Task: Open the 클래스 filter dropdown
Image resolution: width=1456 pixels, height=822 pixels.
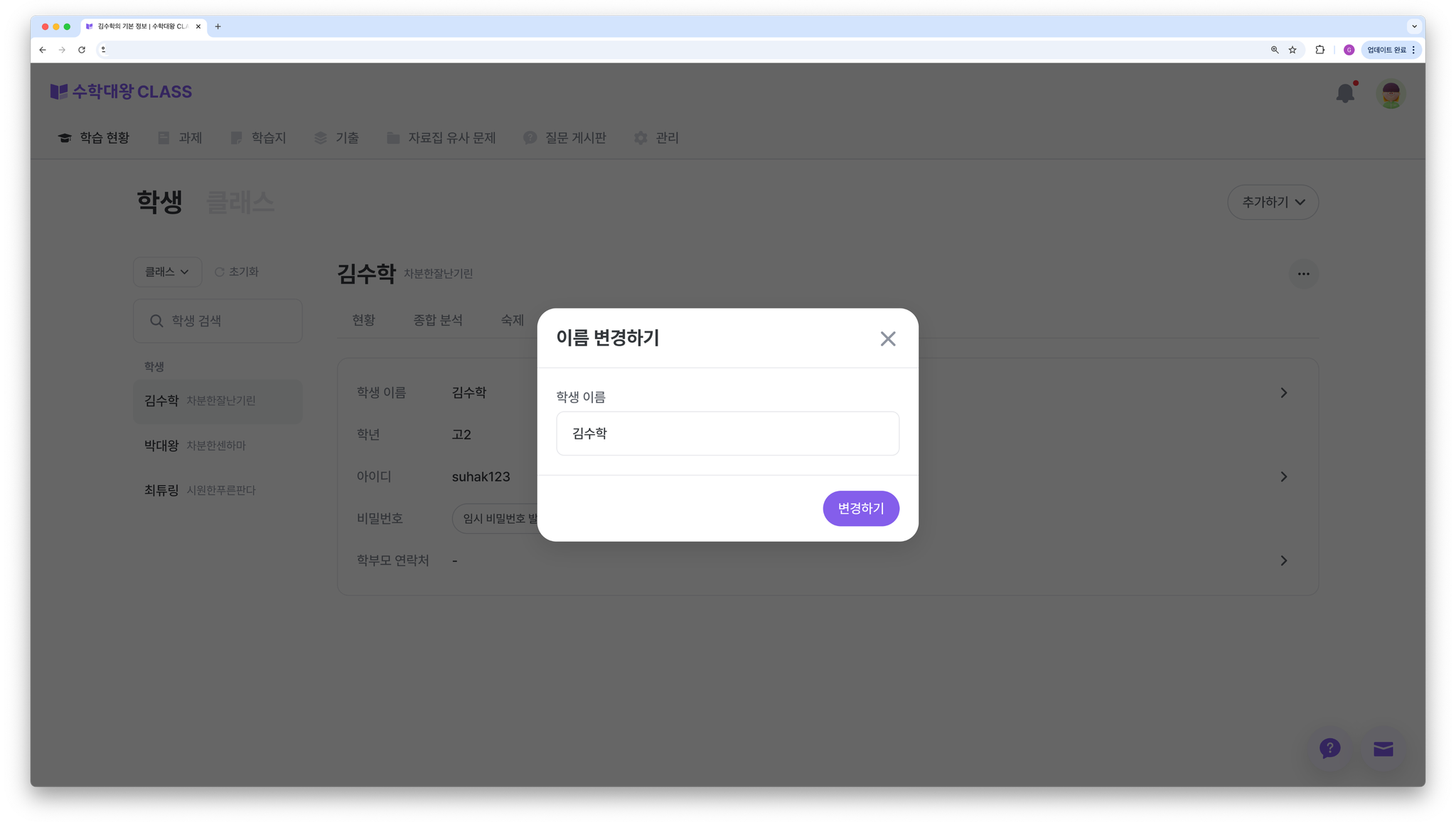Action: [167, 272]
